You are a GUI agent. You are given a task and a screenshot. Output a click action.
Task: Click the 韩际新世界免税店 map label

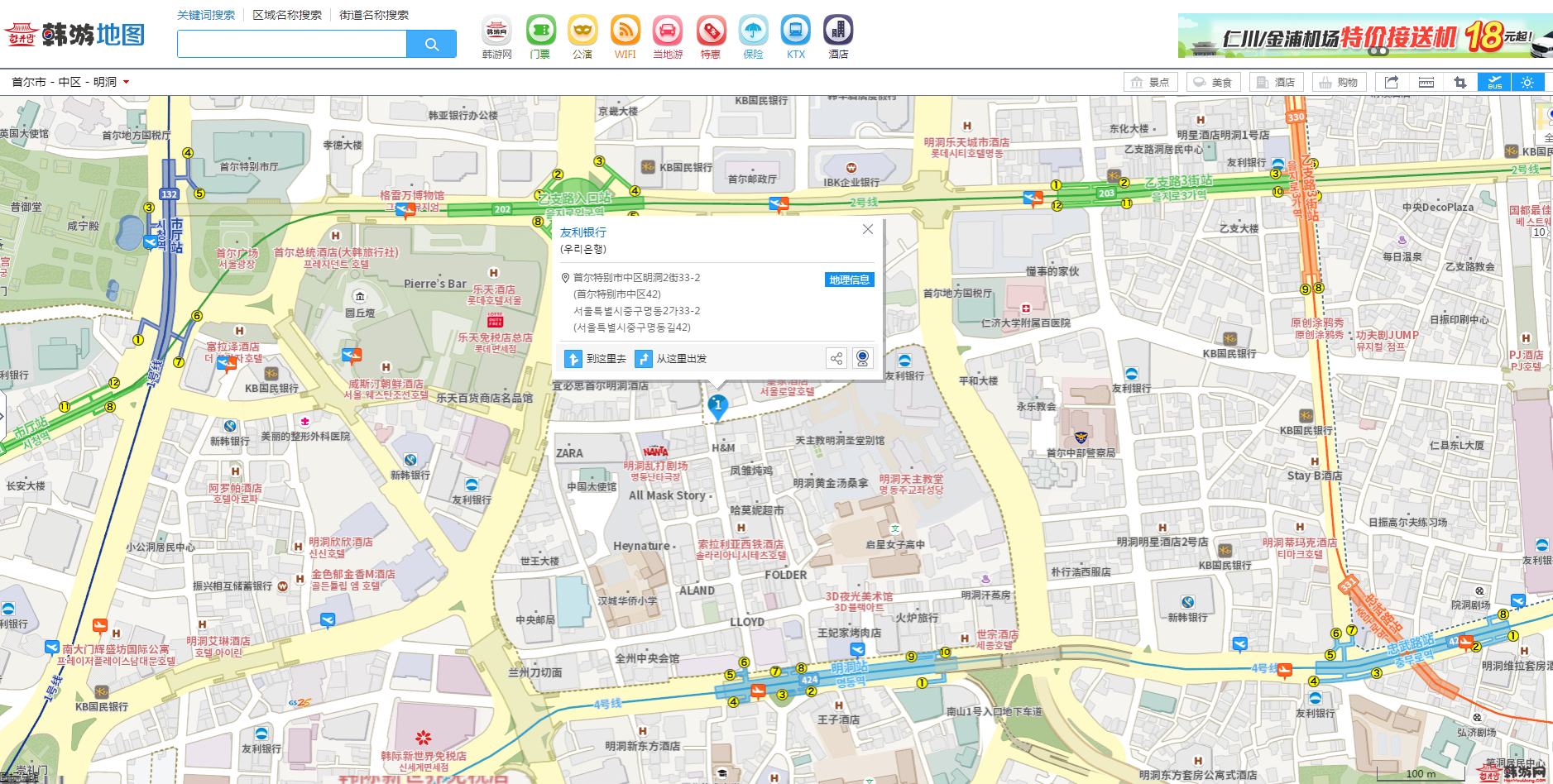[x=424, y=756]
